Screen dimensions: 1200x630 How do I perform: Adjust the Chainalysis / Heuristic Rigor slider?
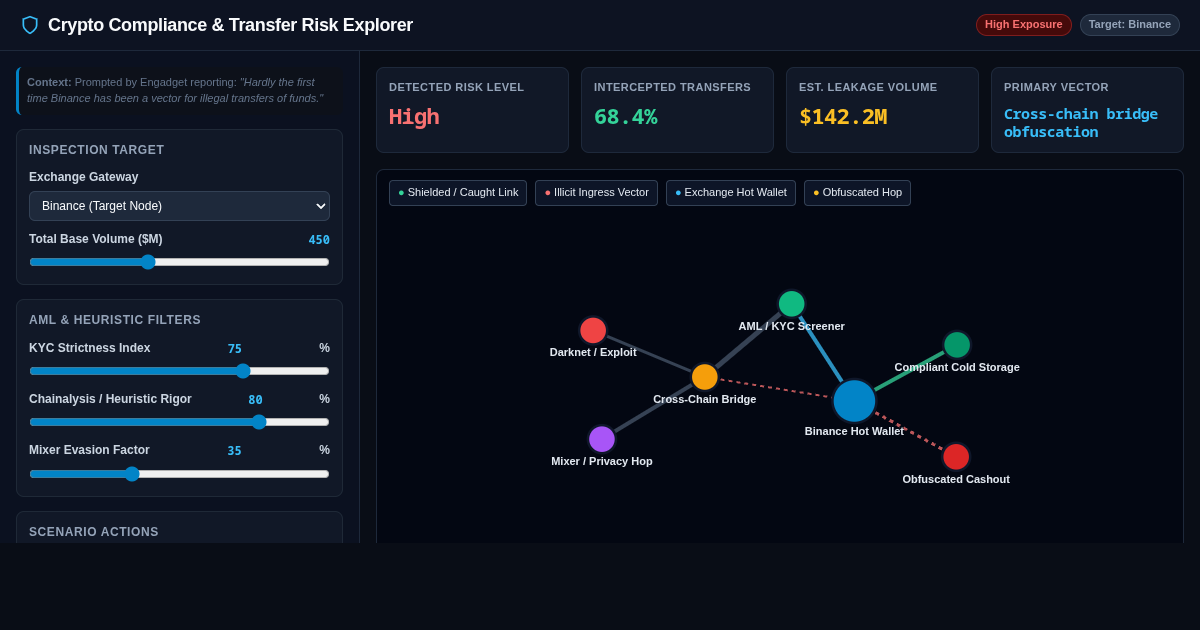(179, 422)
